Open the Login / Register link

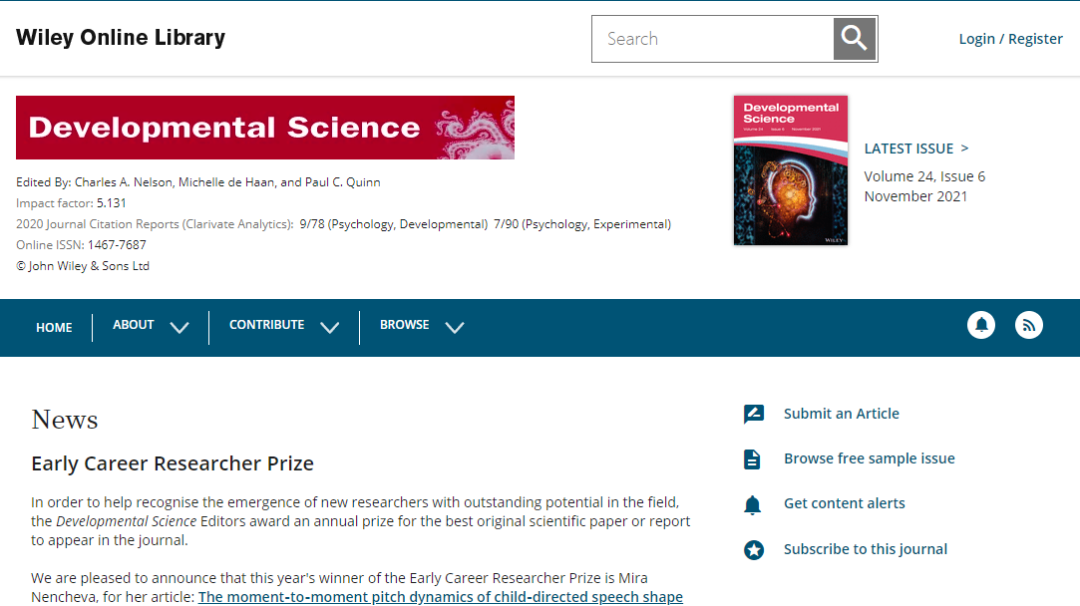pos(1010,39)
